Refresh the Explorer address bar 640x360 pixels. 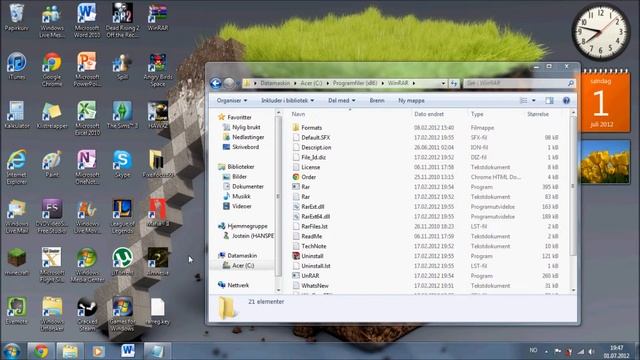tap(454, 83)
